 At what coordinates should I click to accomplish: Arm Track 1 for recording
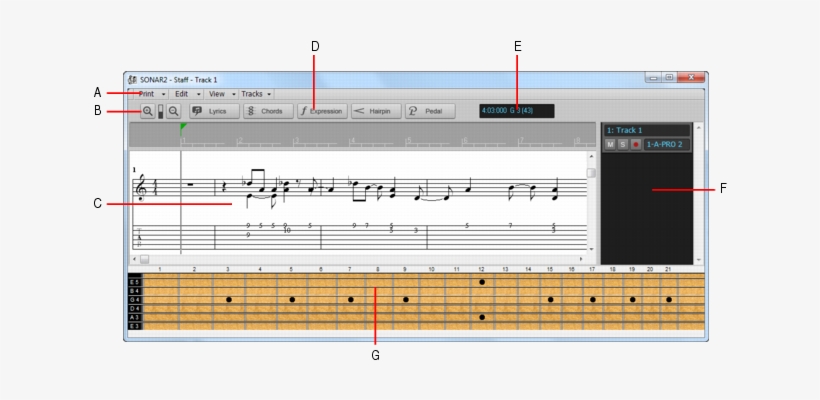click(635, 144)
